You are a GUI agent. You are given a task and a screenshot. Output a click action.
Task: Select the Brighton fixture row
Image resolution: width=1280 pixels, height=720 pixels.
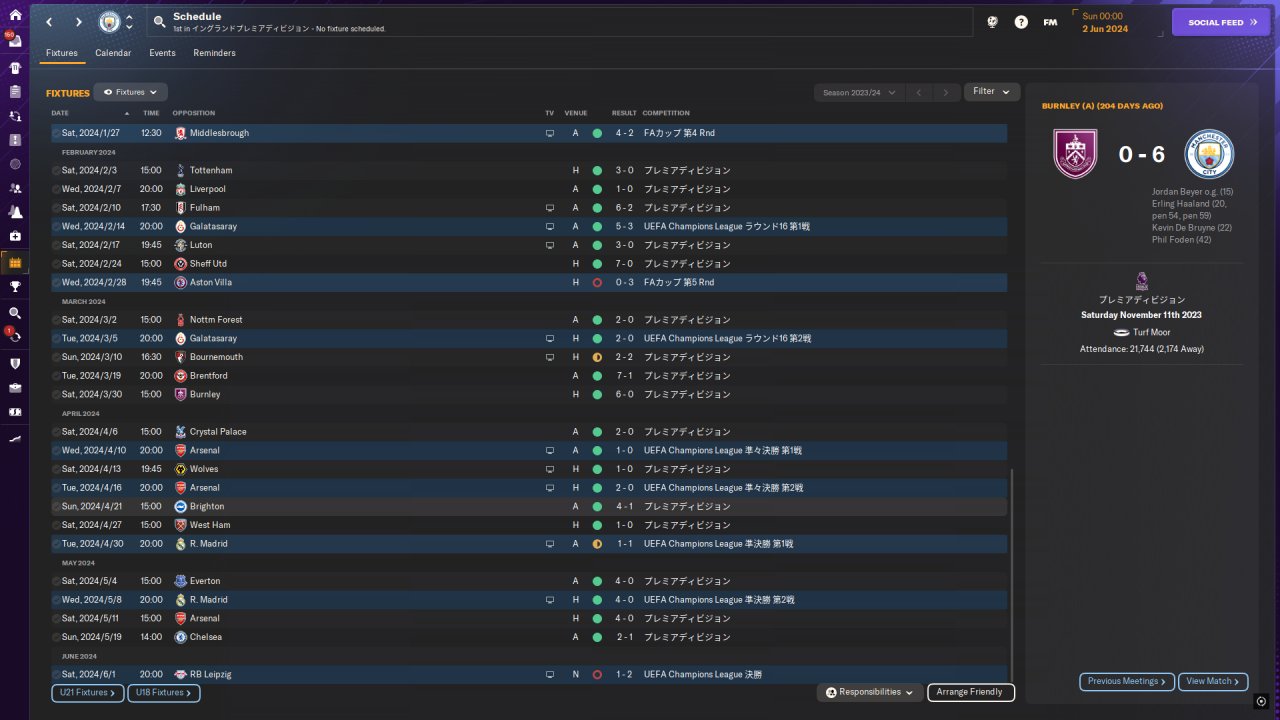point(529,507)
